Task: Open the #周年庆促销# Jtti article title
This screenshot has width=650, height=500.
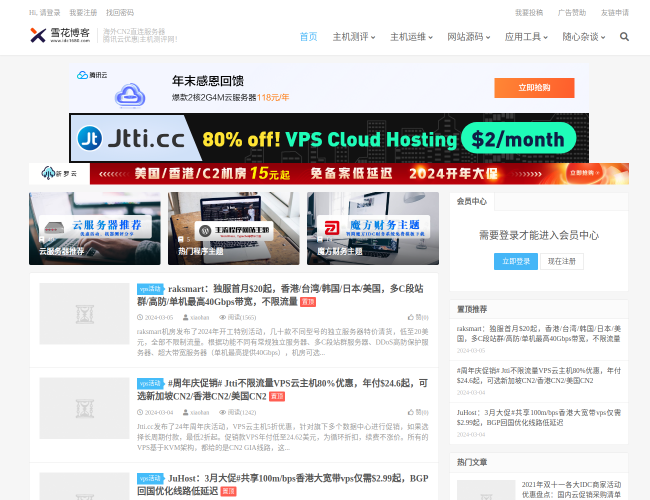Action: click(x=282, y=390)
